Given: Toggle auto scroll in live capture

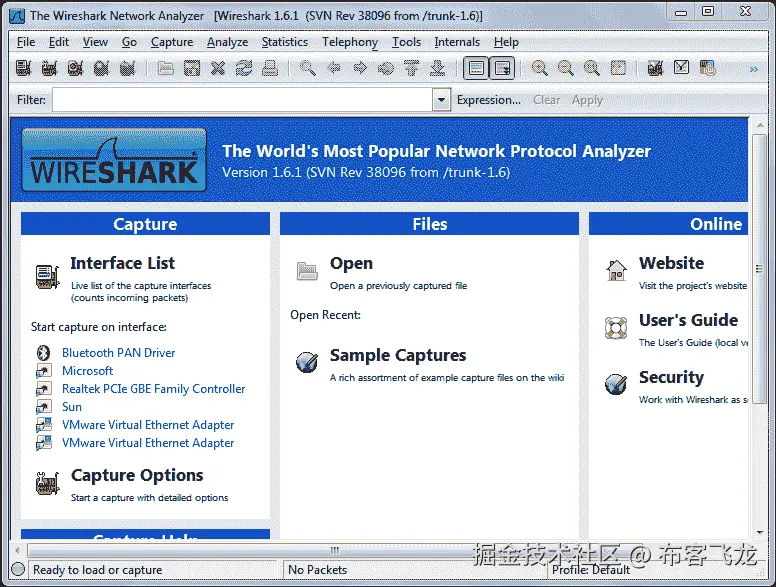Looking at the screenshot, I should tap(502, 68).
